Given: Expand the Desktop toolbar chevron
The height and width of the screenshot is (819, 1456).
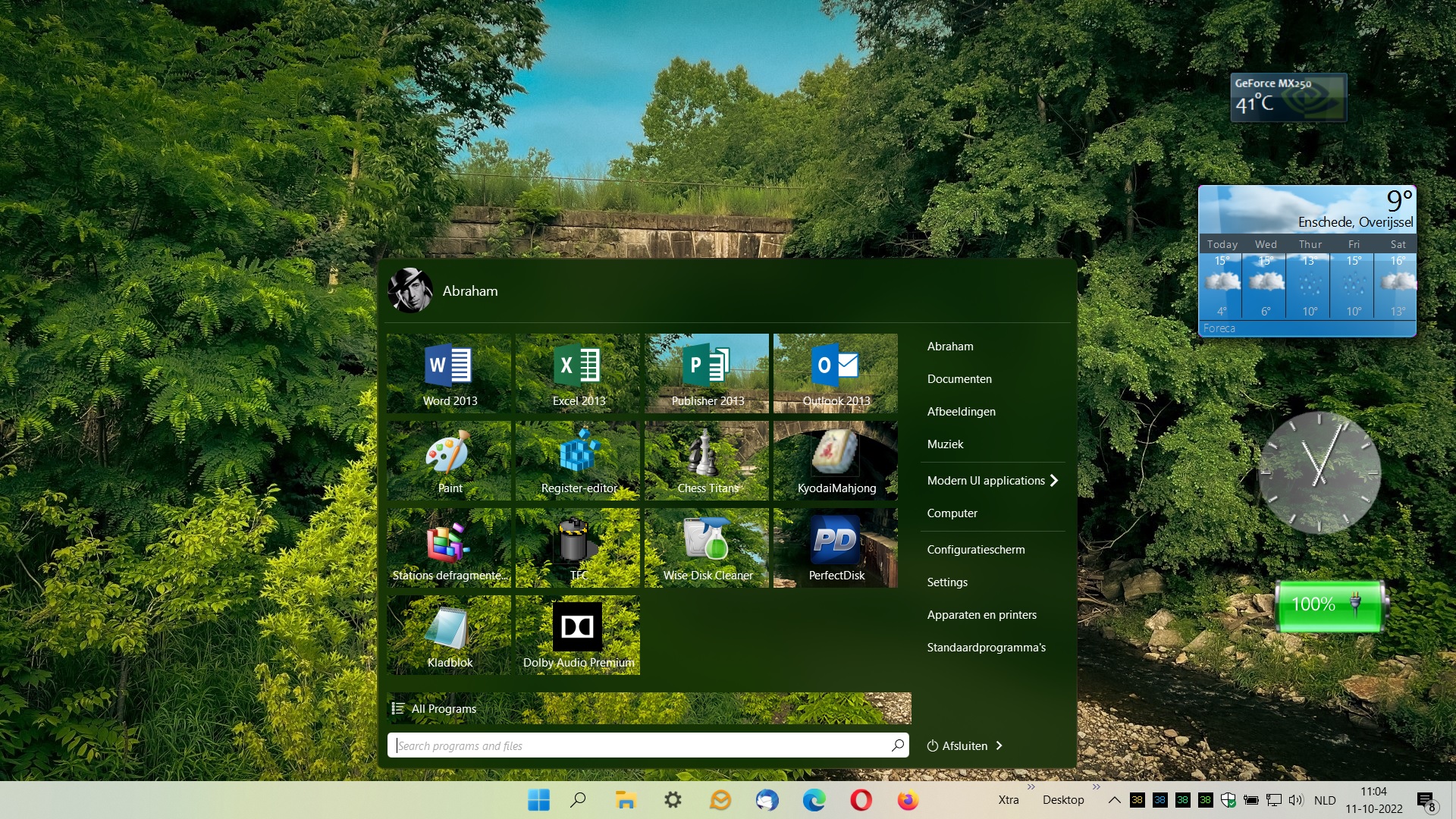Looking at the screenshot, I should (x=1096, y=787).
